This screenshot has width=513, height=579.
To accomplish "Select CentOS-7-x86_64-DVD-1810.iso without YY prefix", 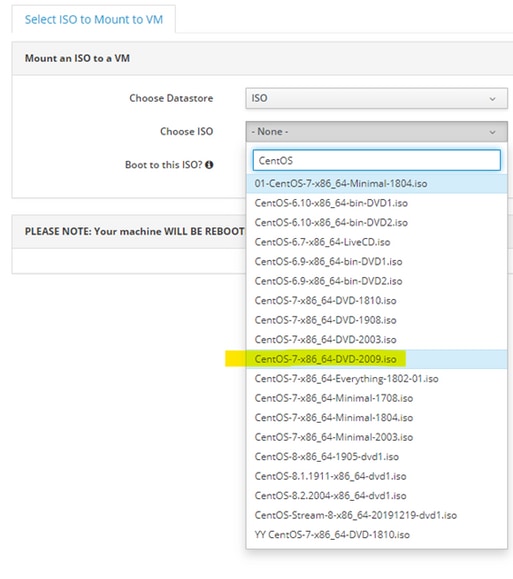I will pos(376,301).
